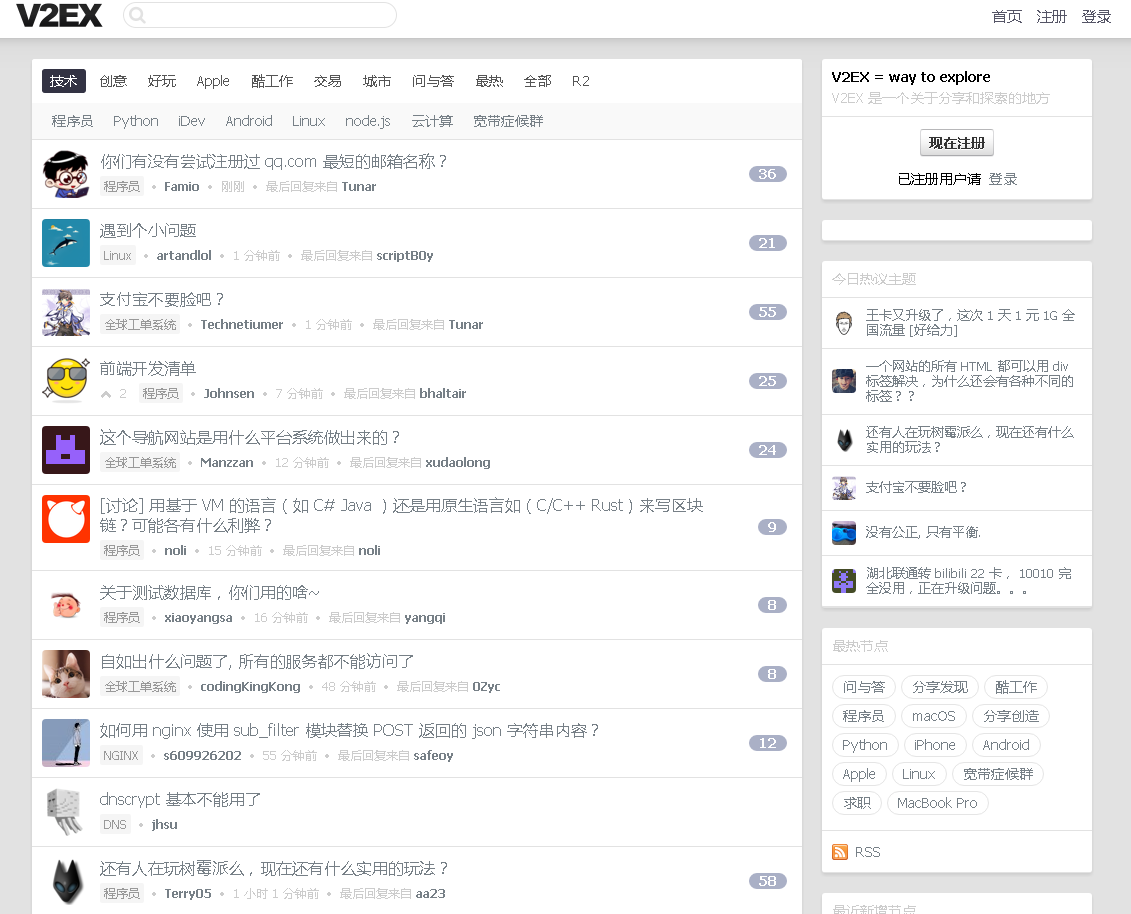
Task: Click the RSS feed icon
Action: 840,851
